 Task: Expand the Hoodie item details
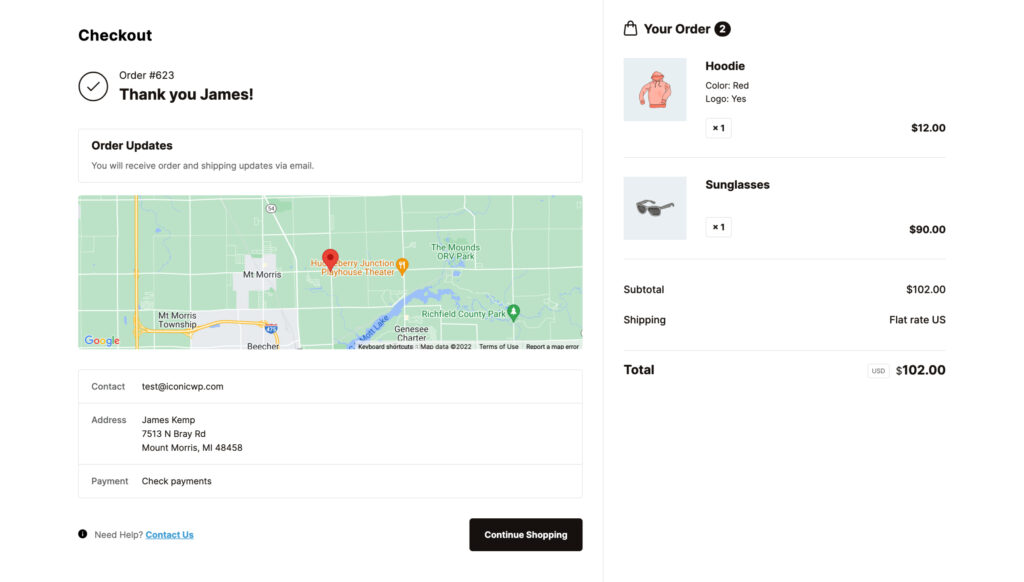[724, 66]
